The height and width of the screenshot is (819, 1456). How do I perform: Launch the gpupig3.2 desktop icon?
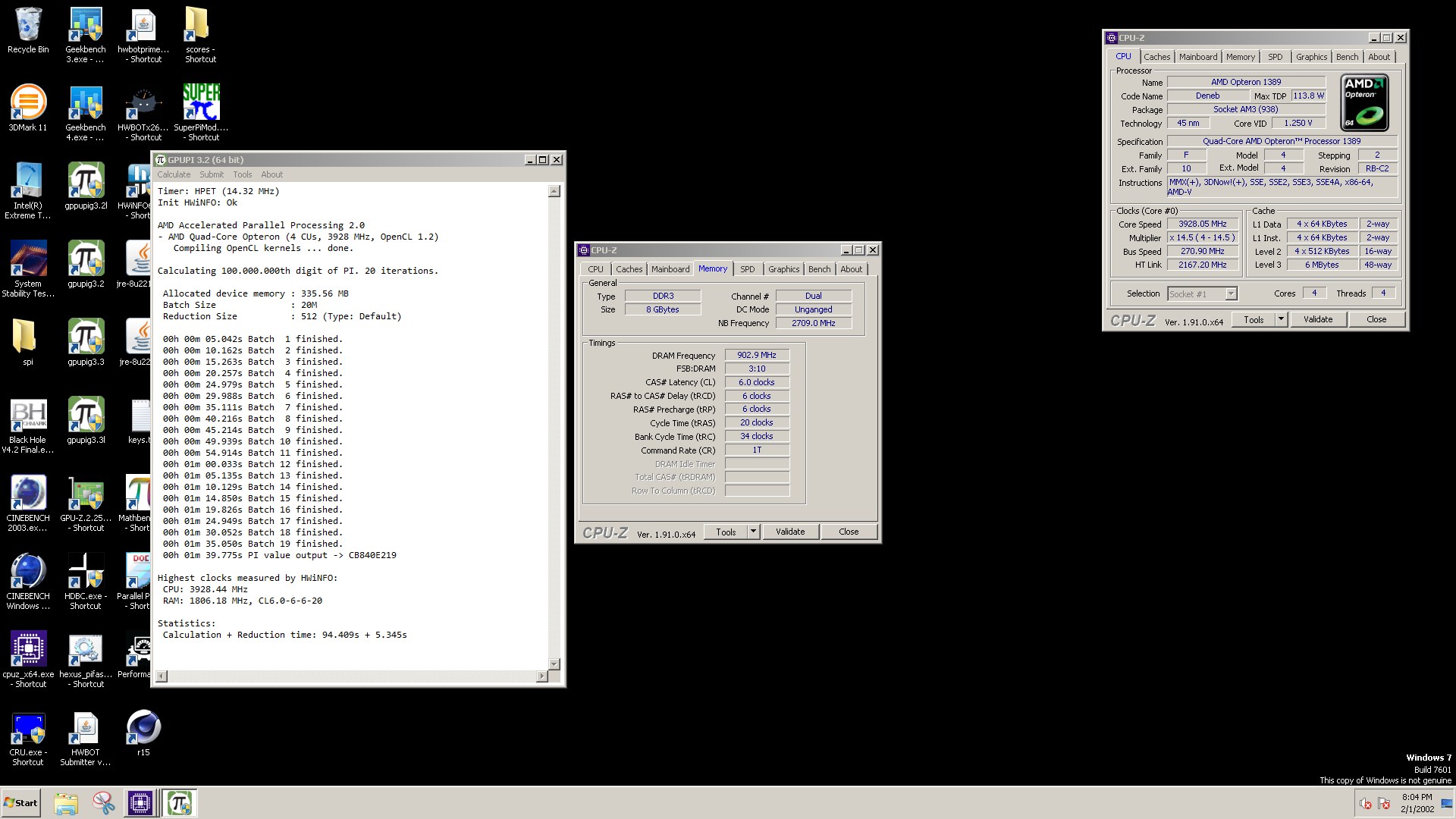[86, 265]
